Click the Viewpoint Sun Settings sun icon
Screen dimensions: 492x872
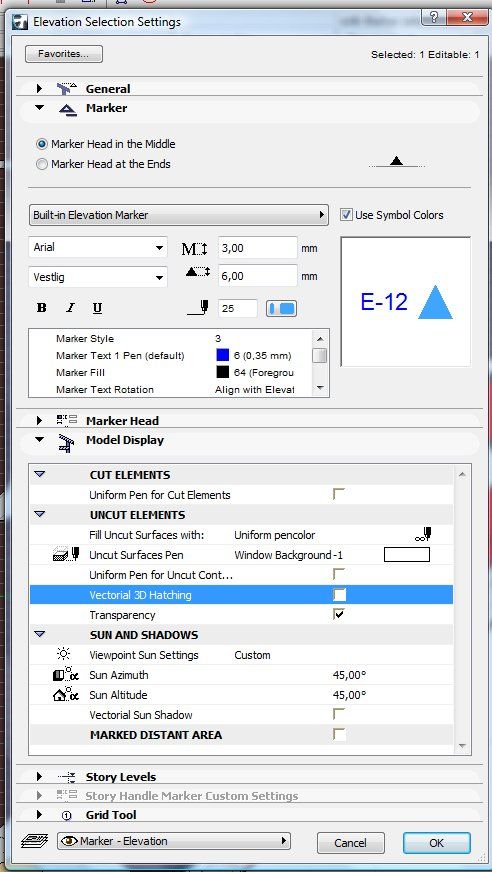tap(63, 654)
